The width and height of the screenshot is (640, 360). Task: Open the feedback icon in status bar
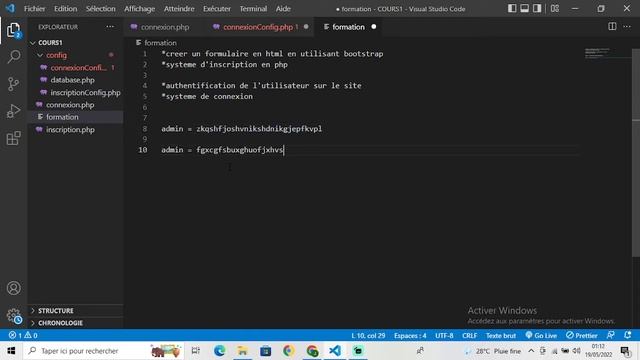click(611, 335)
